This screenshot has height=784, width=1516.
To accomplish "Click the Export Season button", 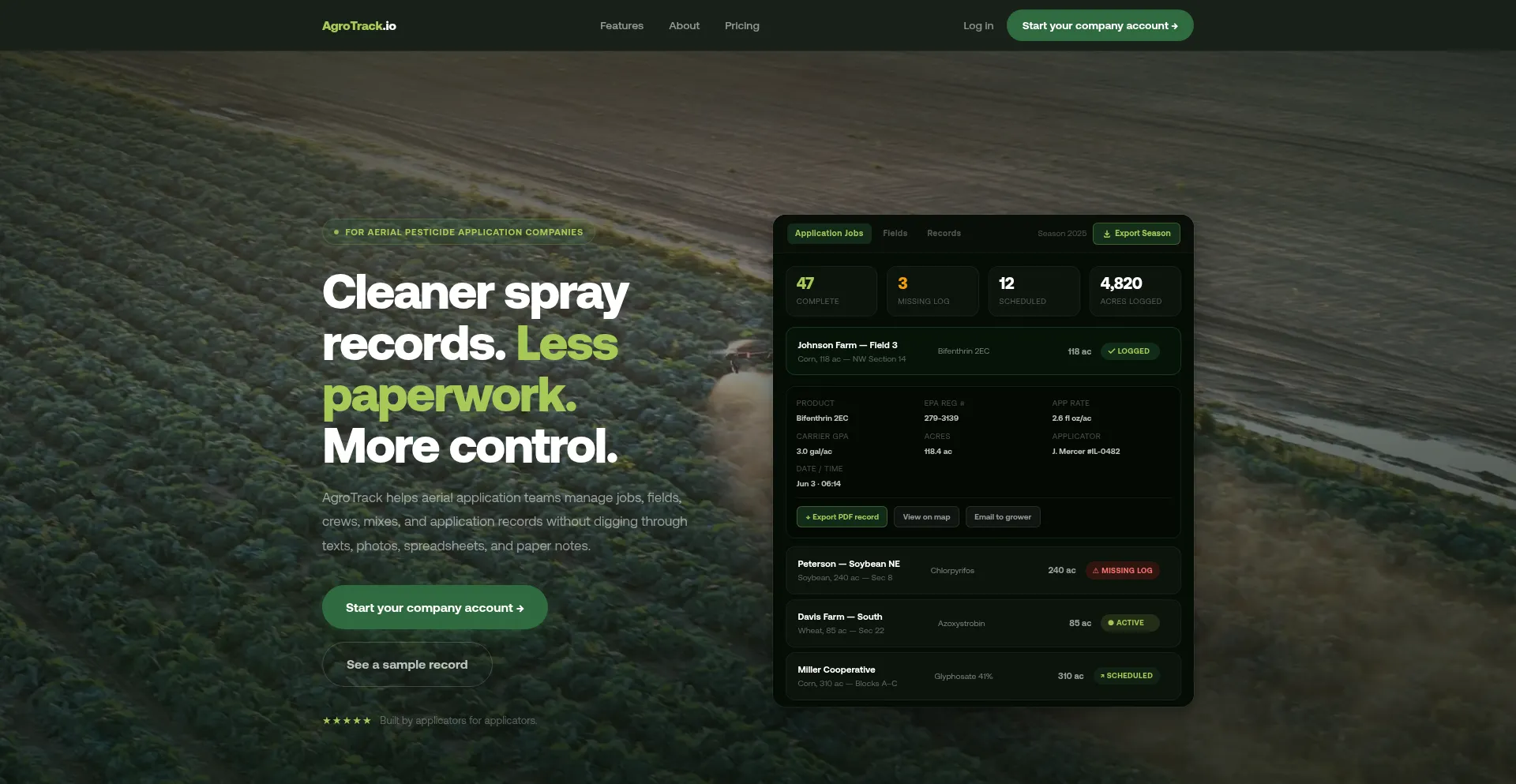I will pos(1136,234).
